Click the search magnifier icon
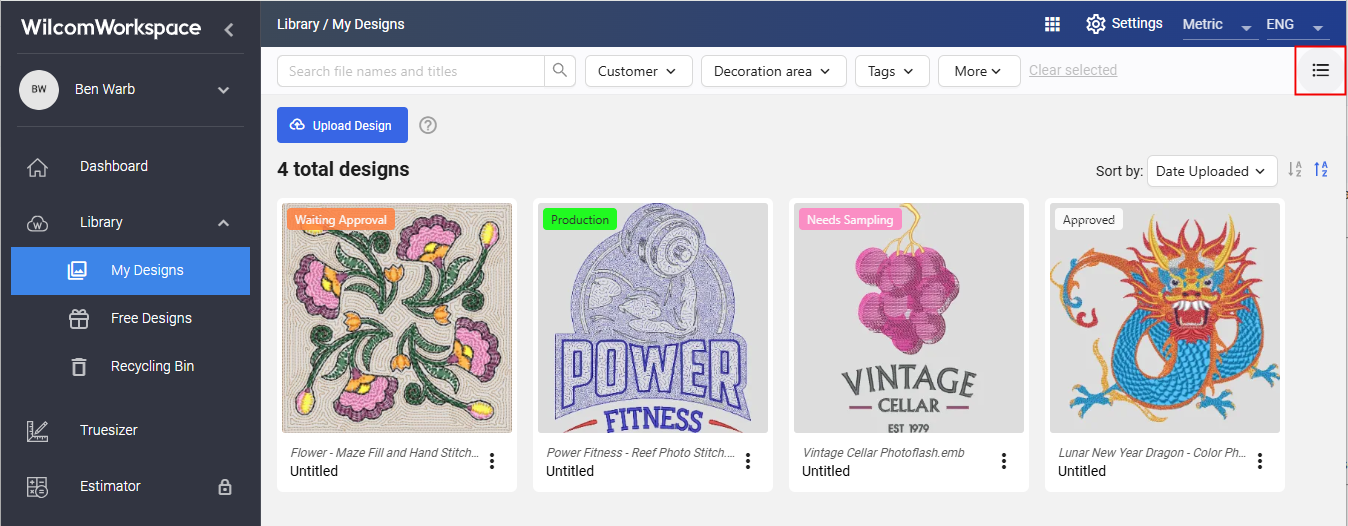The width and height of the screenshot is (1348, 526). [559, 71]
